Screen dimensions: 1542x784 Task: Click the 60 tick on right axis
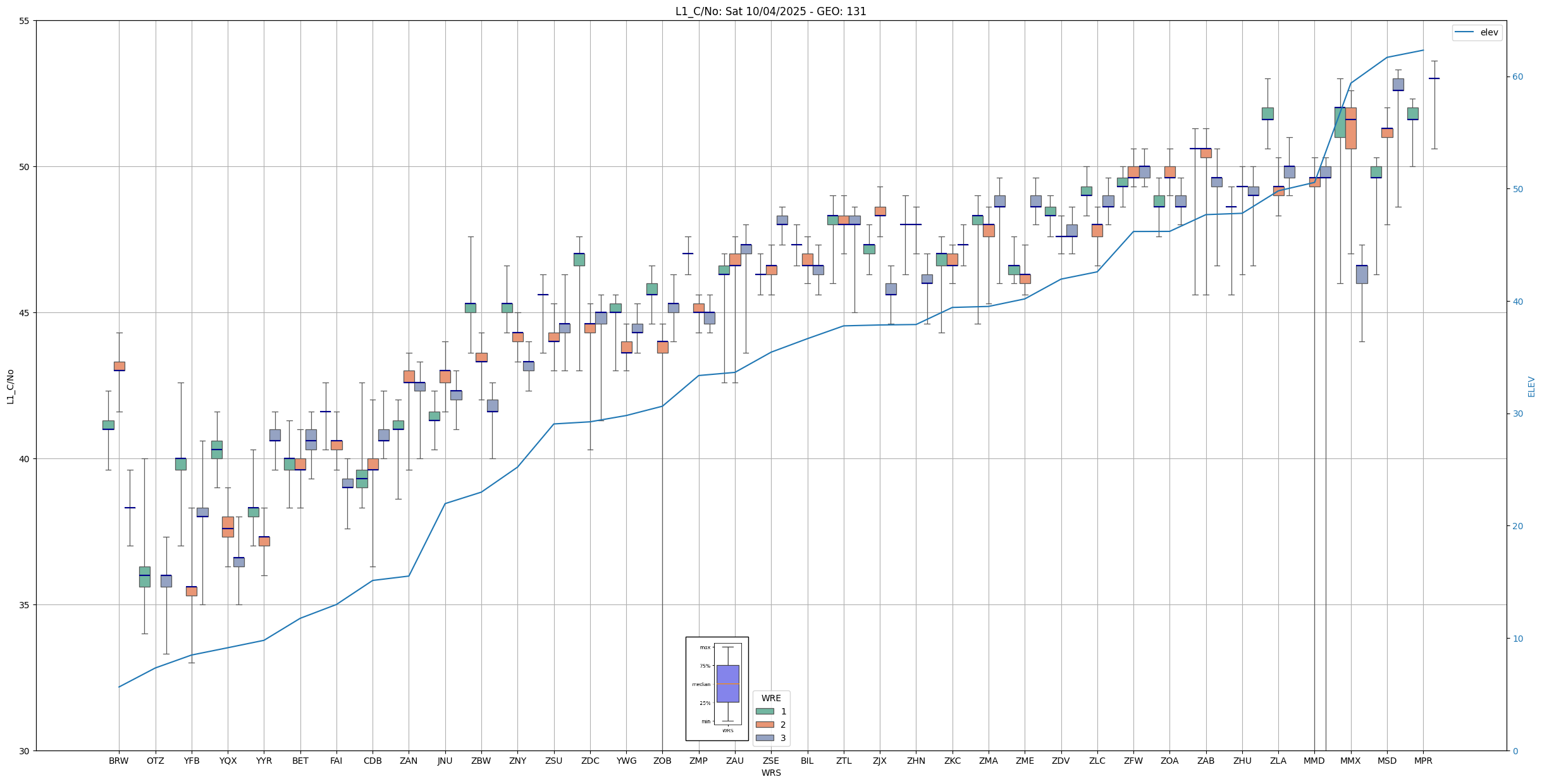click(x=1517, y=77)
